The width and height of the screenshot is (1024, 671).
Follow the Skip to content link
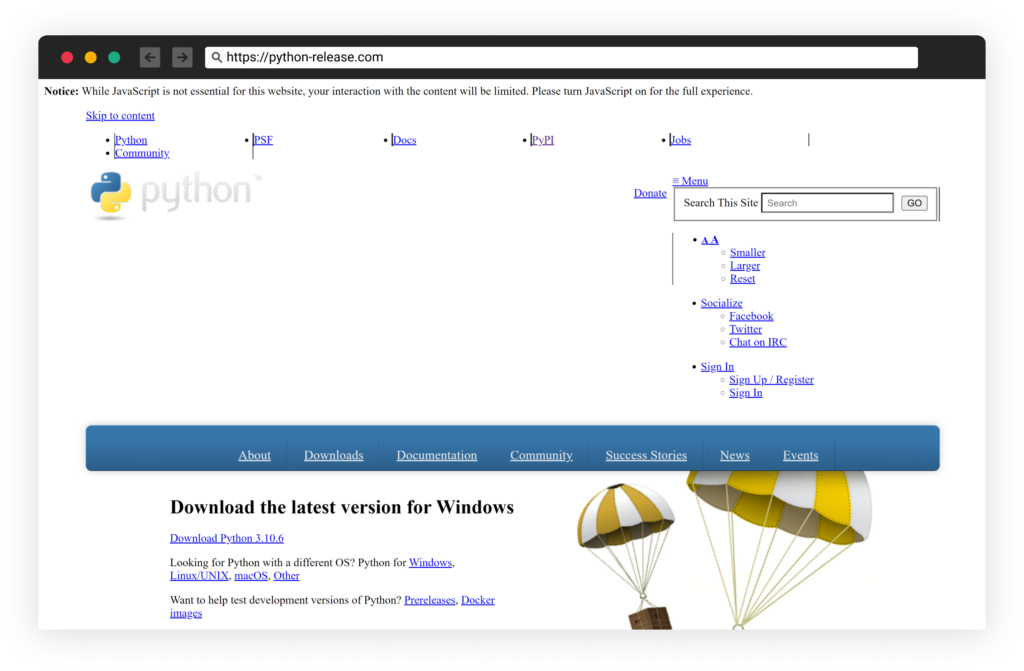click(120, 116)
